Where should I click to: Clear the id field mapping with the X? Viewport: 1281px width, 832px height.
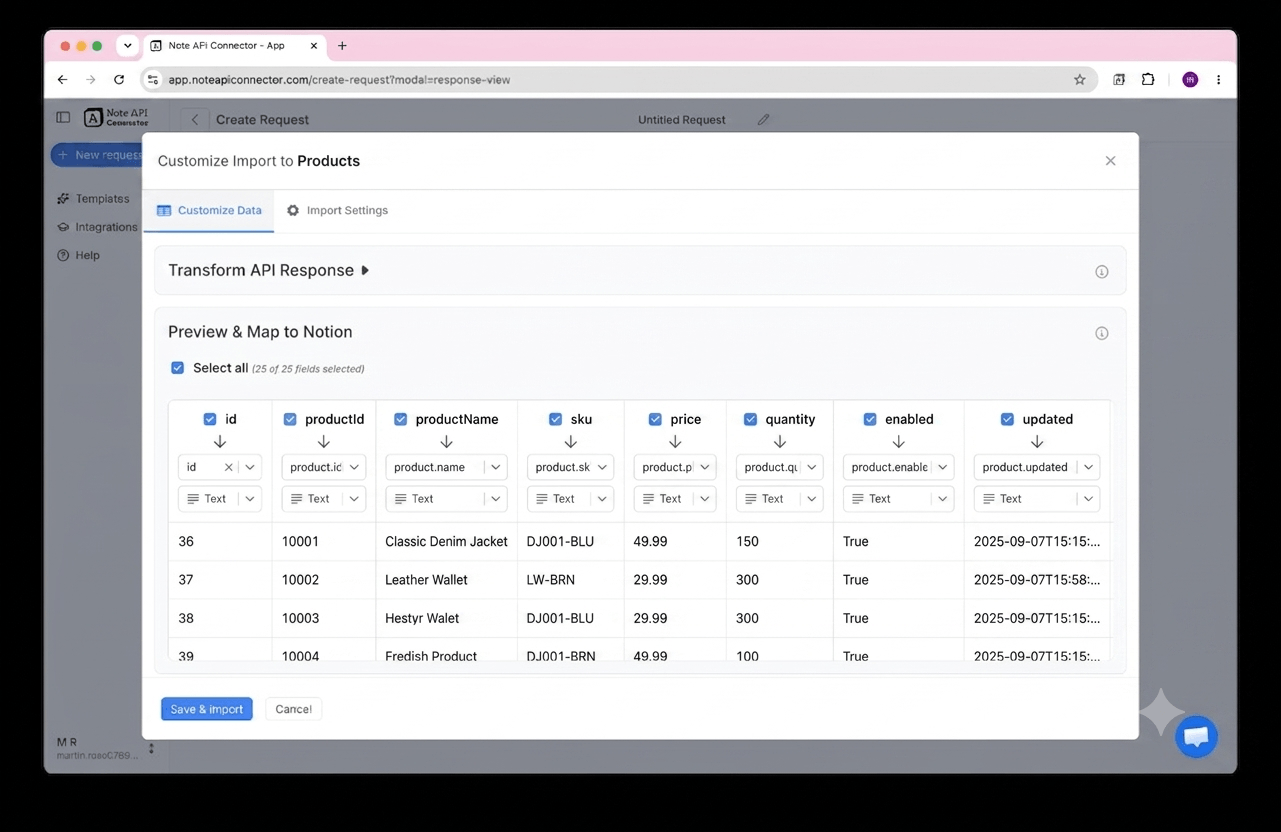[x=228, y=467]
